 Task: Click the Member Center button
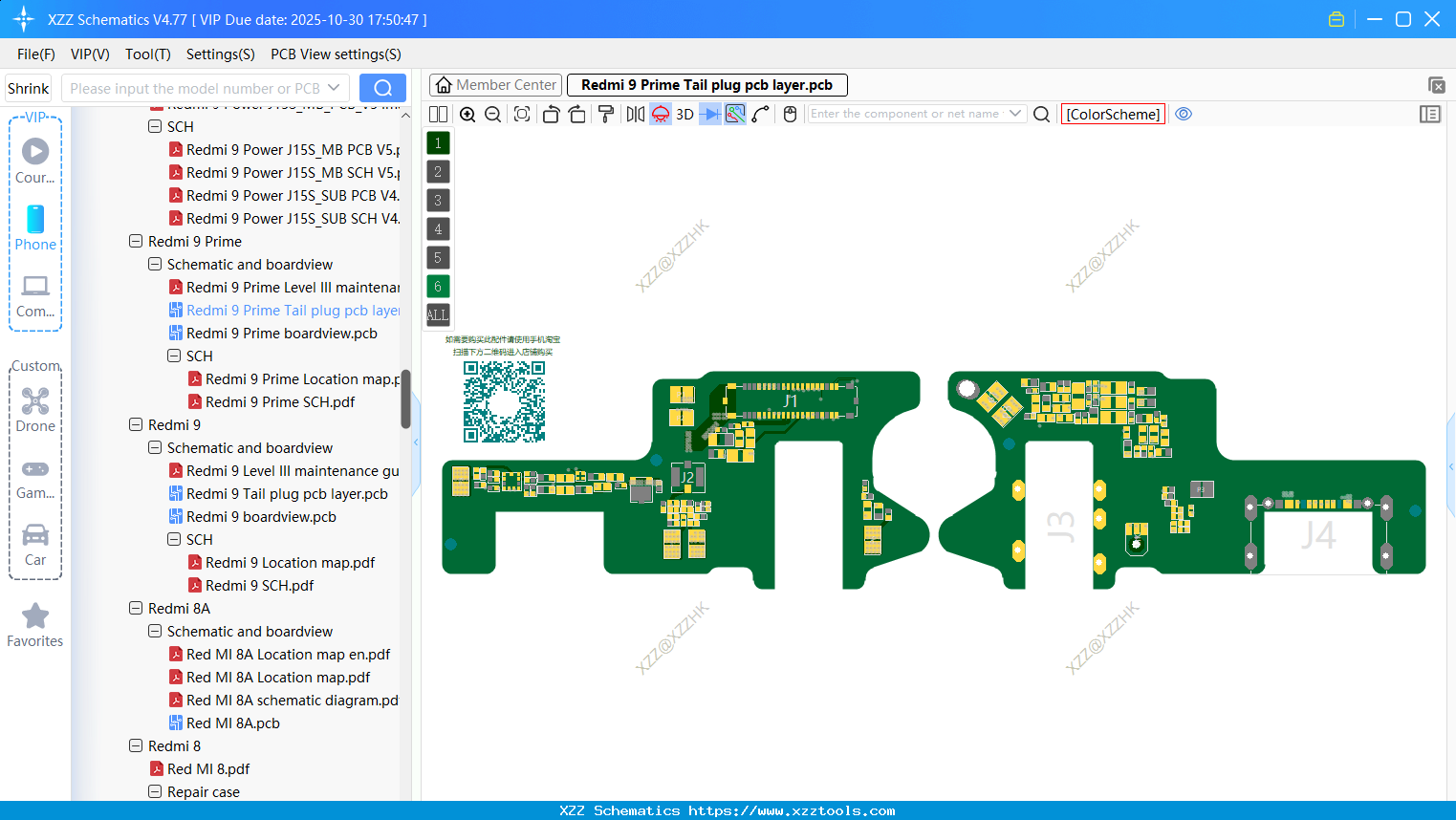pyautogui.click(x=494, y=84)
